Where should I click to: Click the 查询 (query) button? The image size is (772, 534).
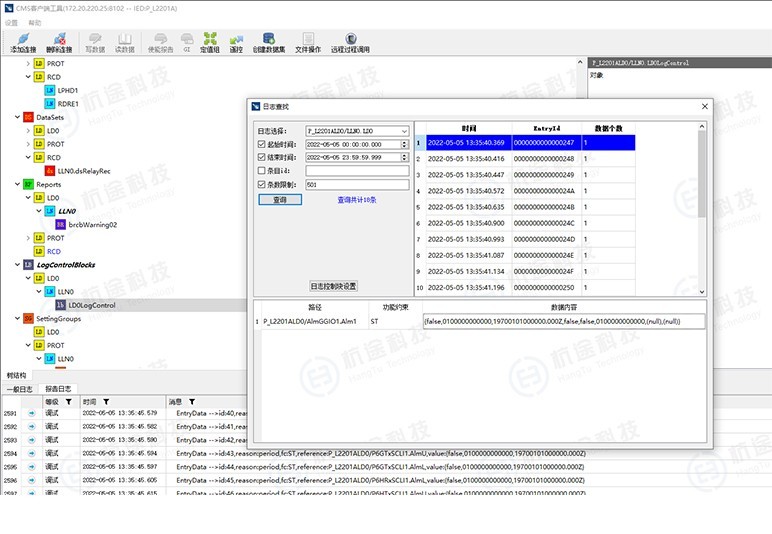coord(279,200)
